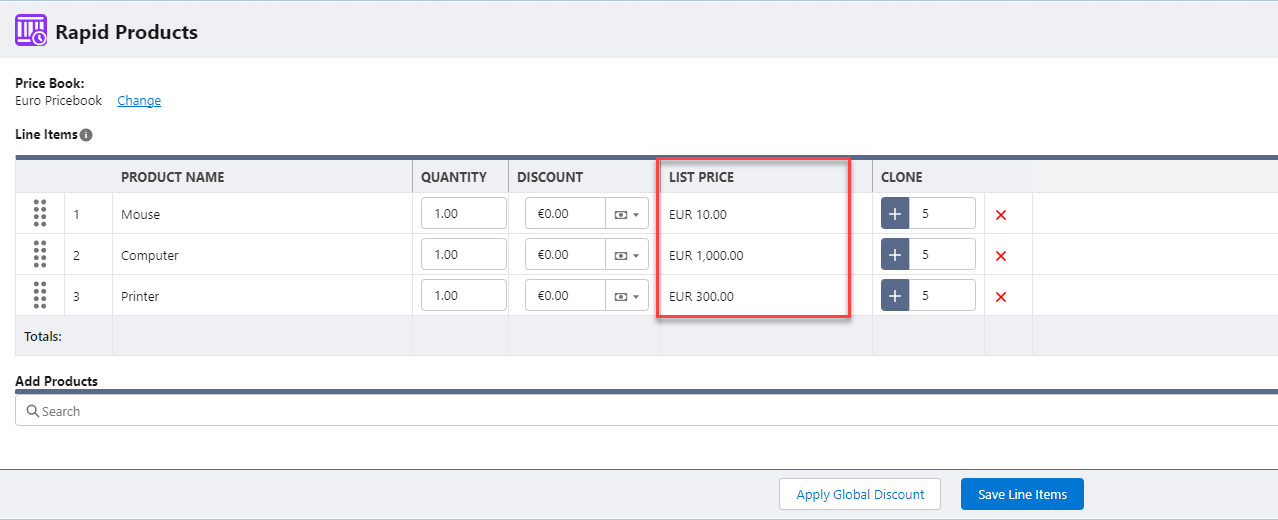
Task: Click the drag handle on Printer row
Action: (x=40, y=295)
